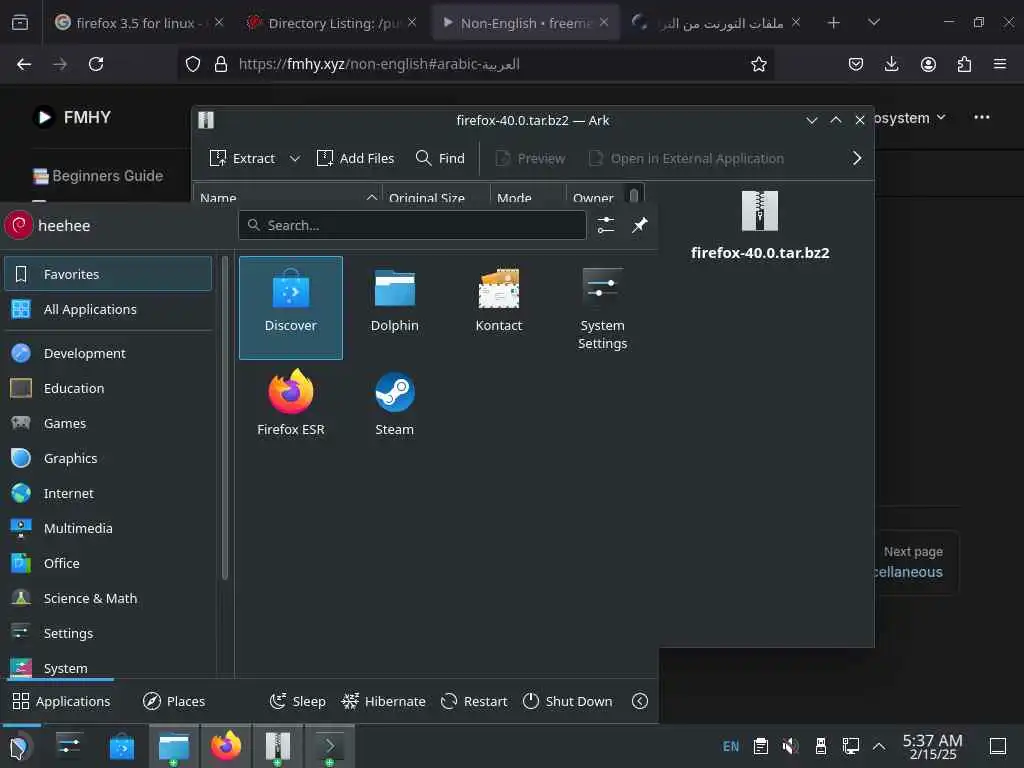Click the Hibernate button

(383, 701)
